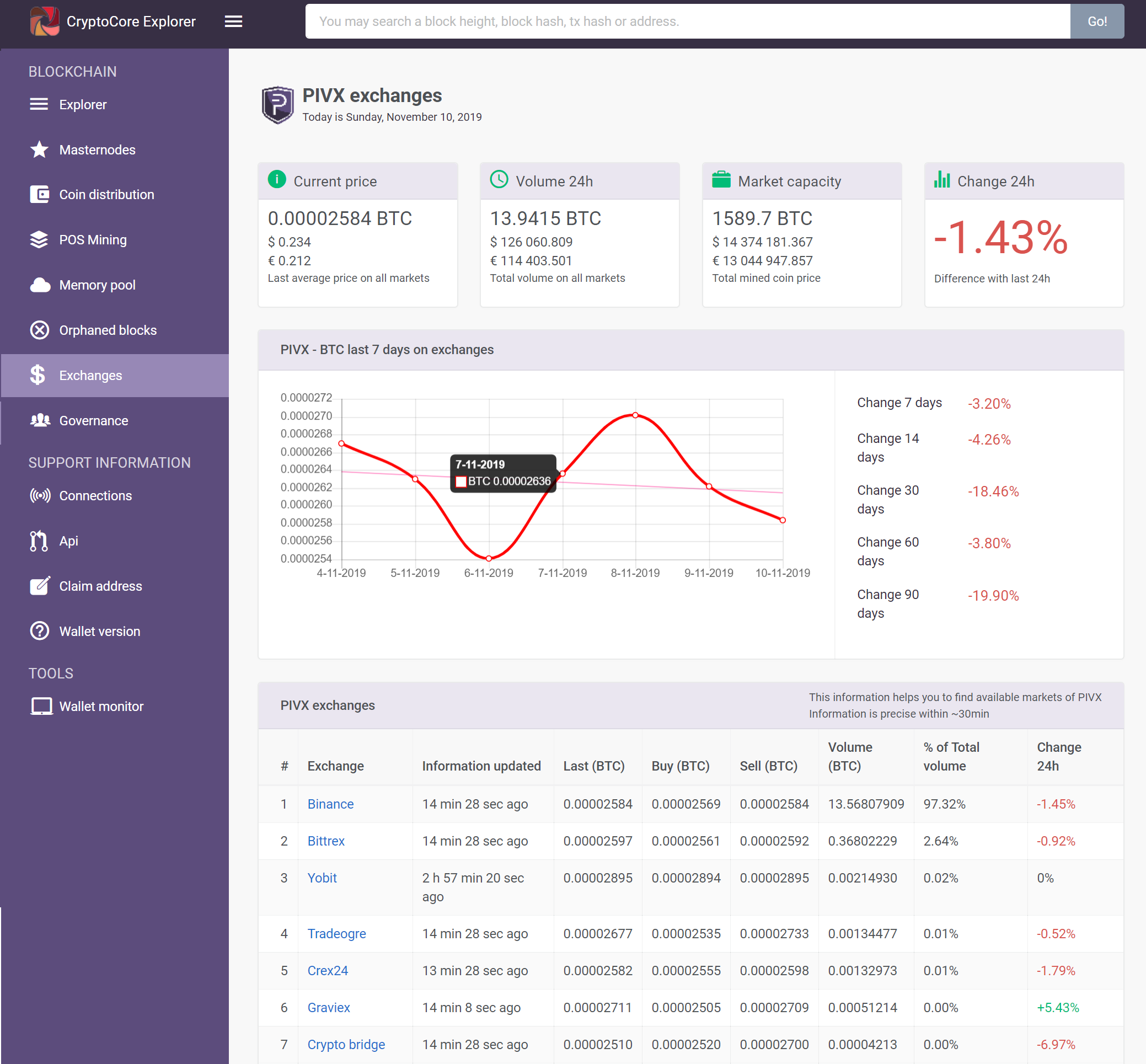The width and height of the screenshot is (1146, 1064).
Task: Click the Masternodes star icon
Action: pos(39,149)
